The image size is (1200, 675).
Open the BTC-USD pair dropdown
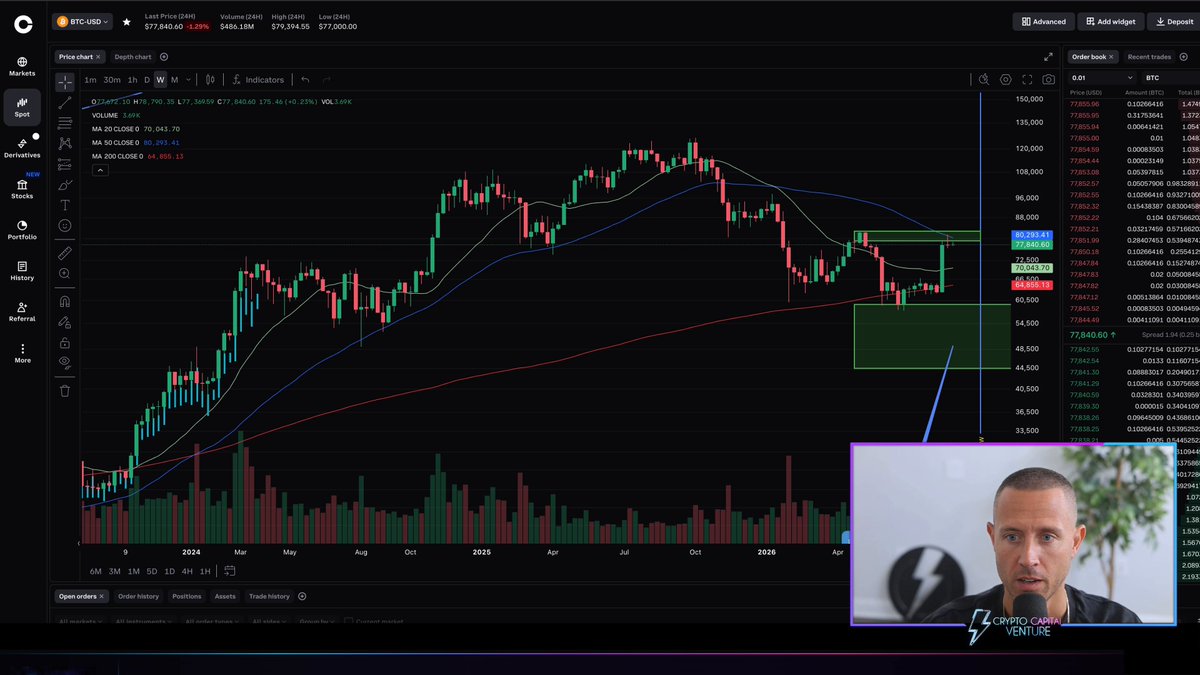[x=84, y=21]
